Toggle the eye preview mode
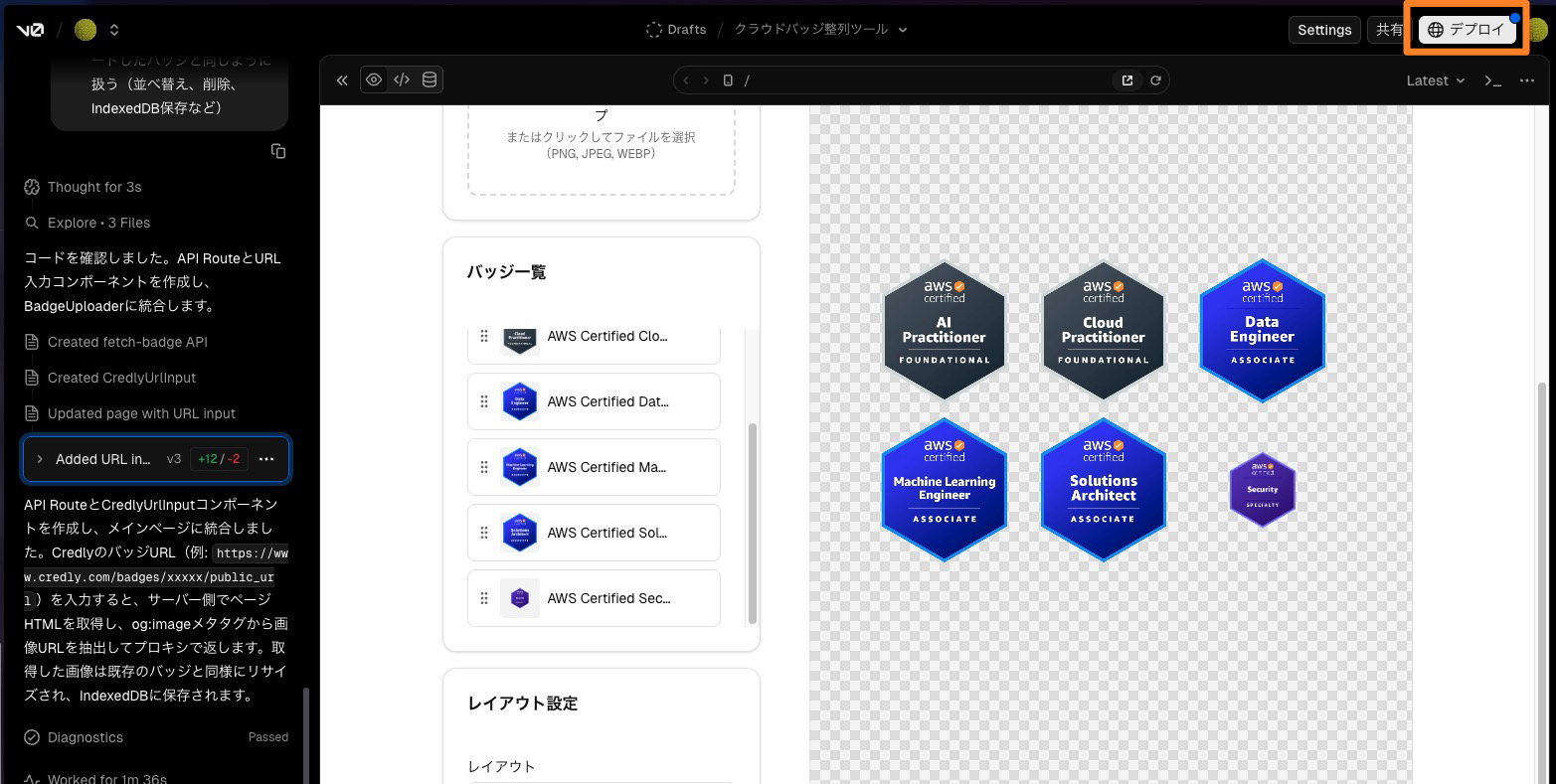 pyautogui.click(x=374, y=80)
